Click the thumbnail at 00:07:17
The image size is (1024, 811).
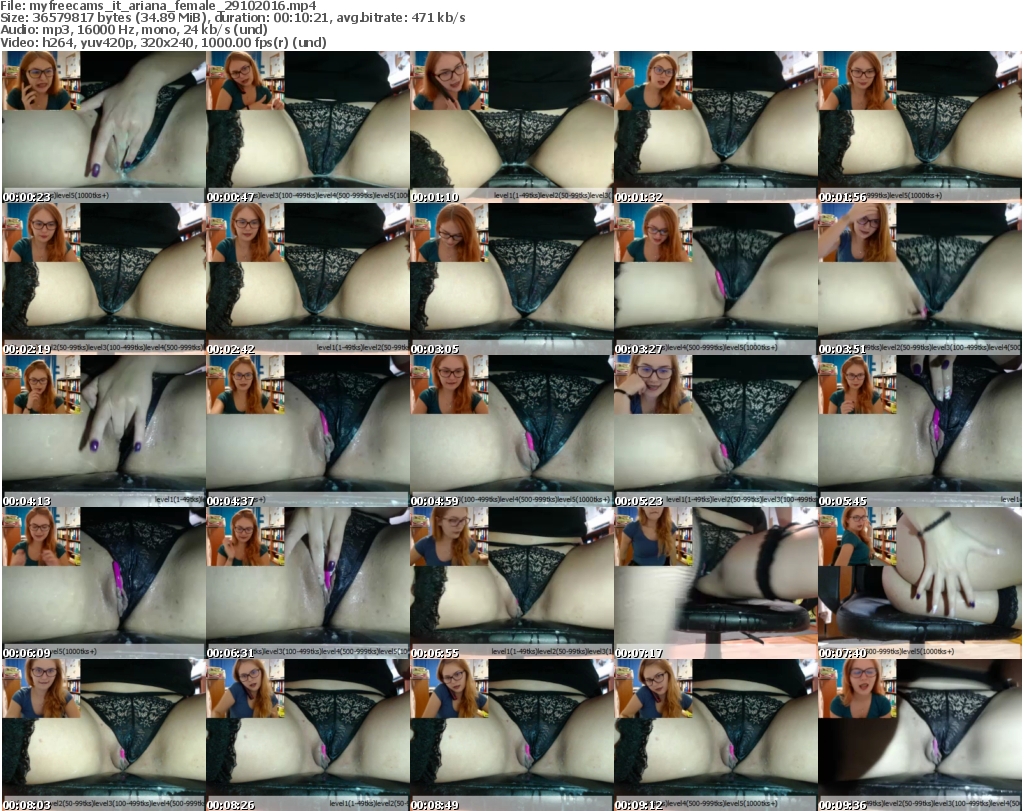715,583
